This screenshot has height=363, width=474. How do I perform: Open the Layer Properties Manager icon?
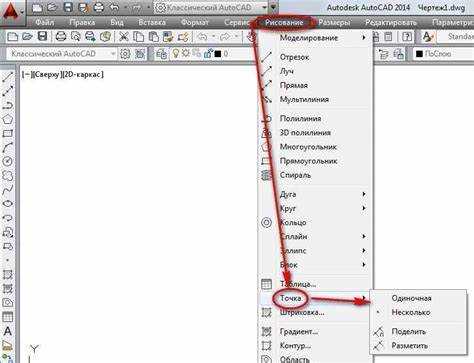[x=161, y=54]
